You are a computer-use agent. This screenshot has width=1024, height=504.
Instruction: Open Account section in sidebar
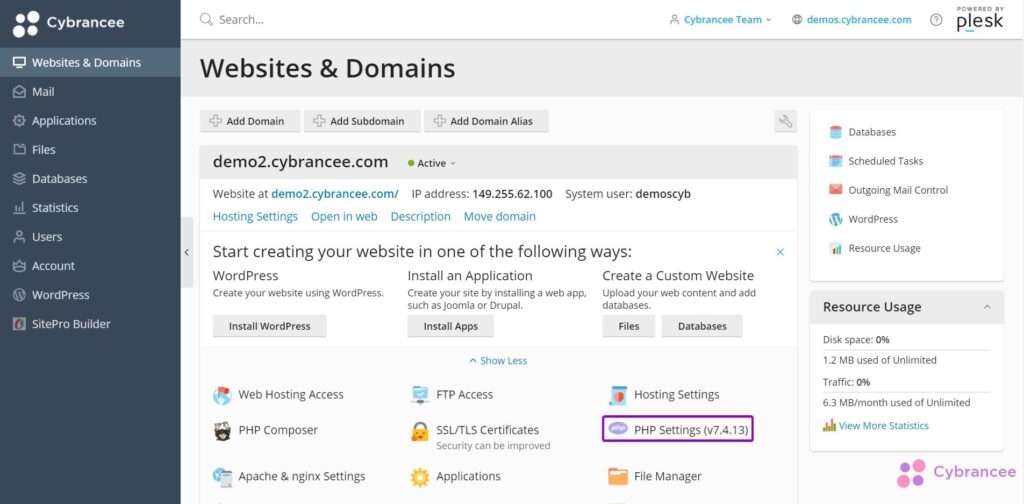point(90,266)
